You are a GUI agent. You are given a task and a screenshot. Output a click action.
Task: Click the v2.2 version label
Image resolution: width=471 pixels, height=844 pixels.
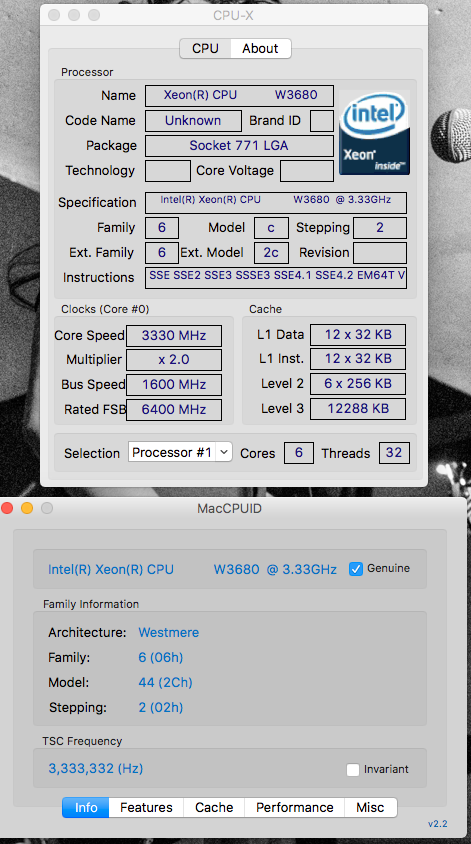tap(438, 824)
